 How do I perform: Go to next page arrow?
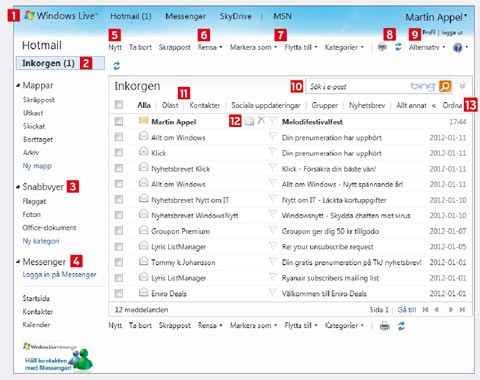[x=451, y=310]
